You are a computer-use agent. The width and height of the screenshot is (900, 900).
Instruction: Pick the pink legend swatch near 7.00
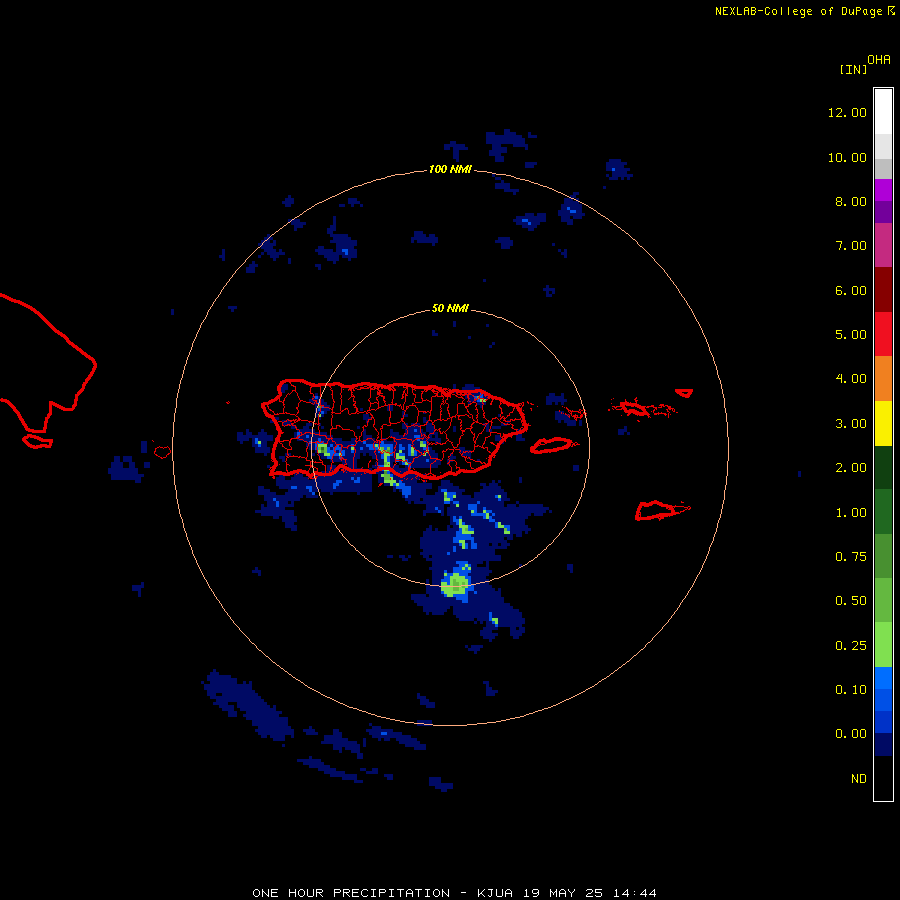(883, 246)
